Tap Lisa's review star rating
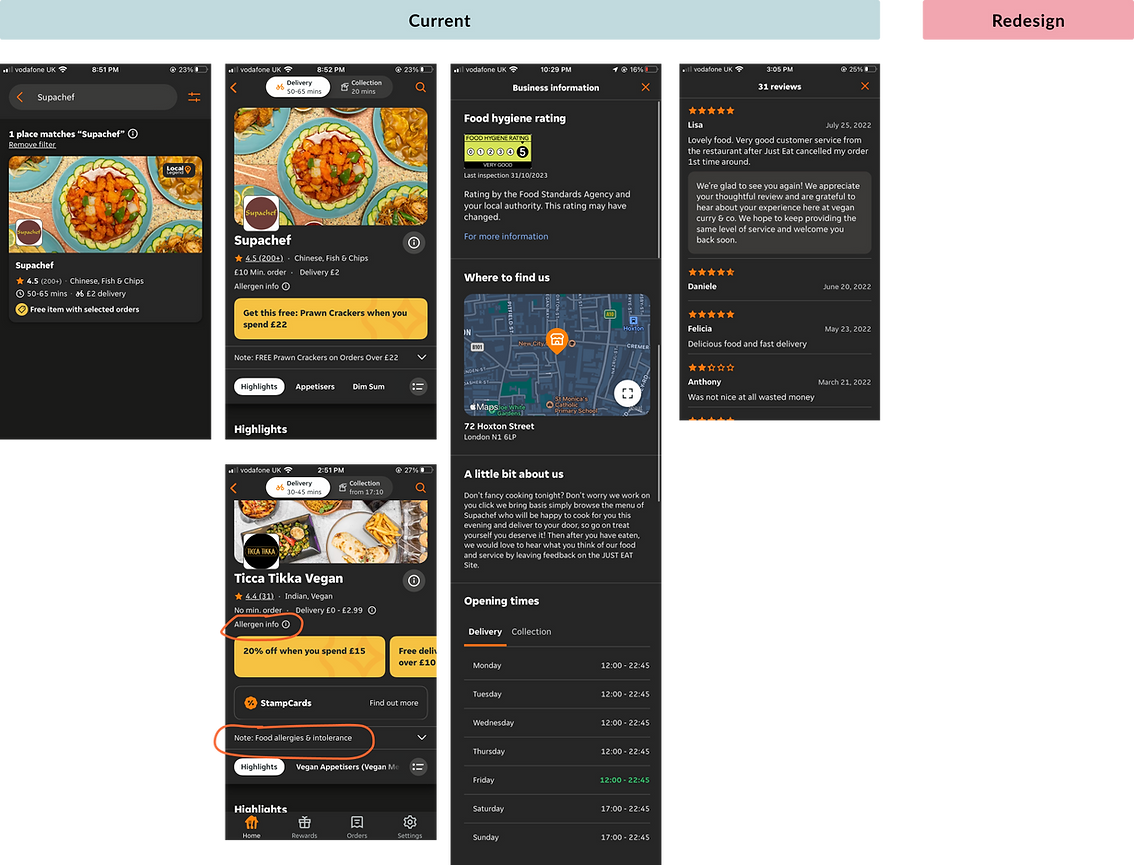 [x=711, y=111]
